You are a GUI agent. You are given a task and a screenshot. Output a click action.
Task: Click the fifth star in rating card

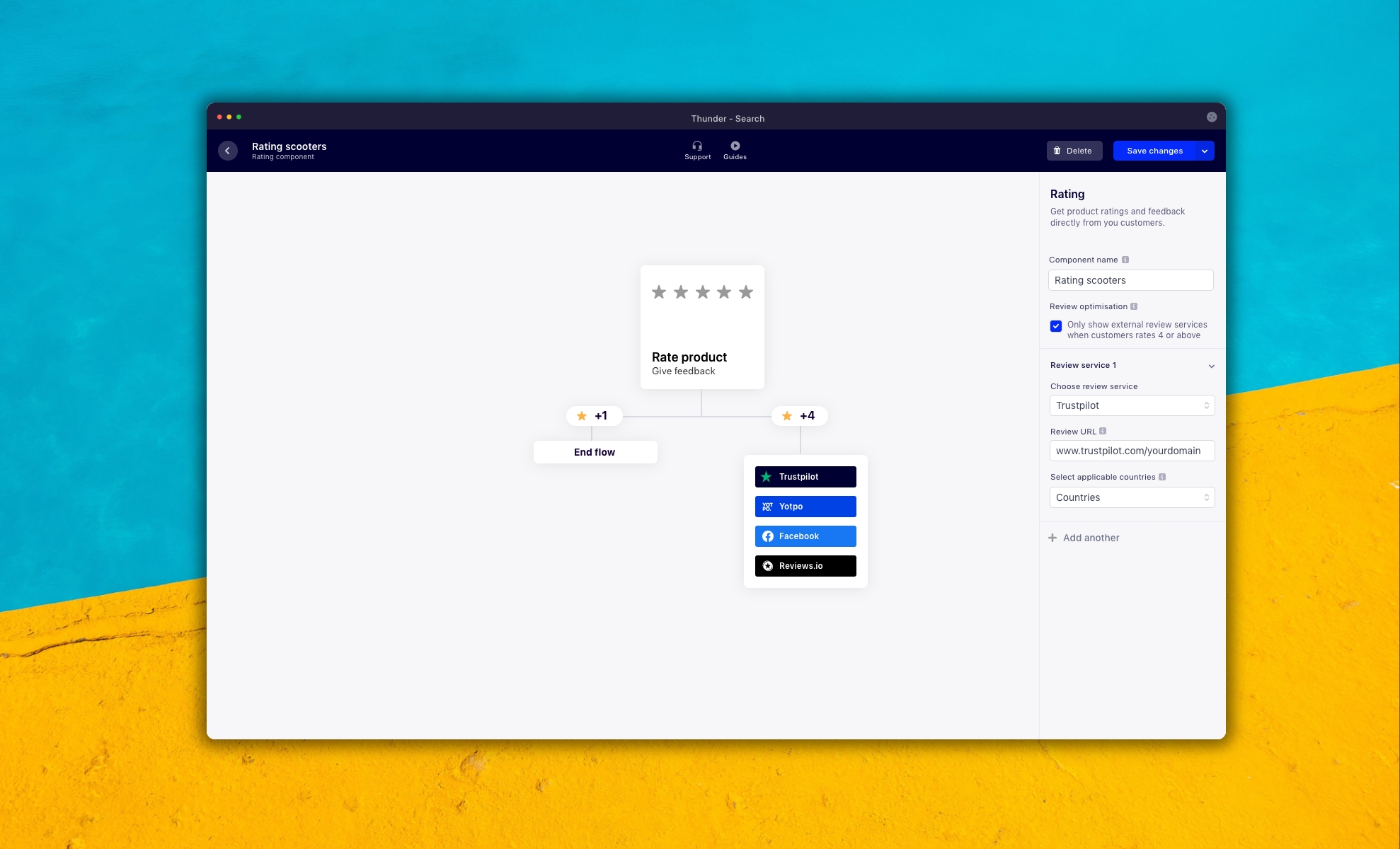tap(746, 292)
